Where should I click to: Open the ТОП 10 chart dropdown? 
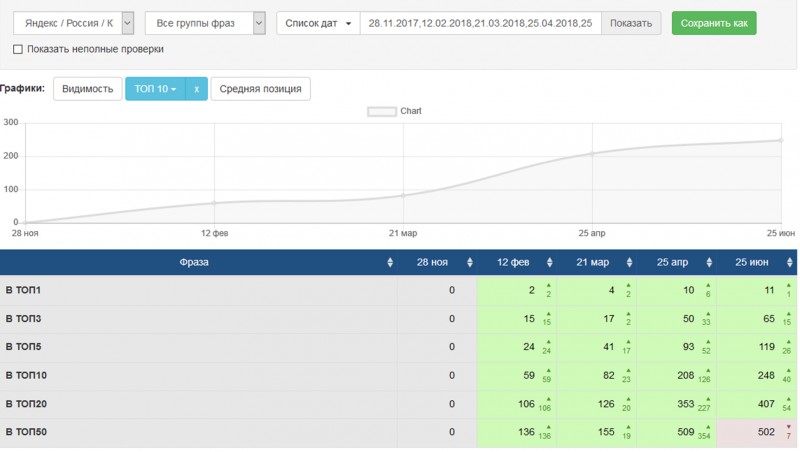point(155,89)
